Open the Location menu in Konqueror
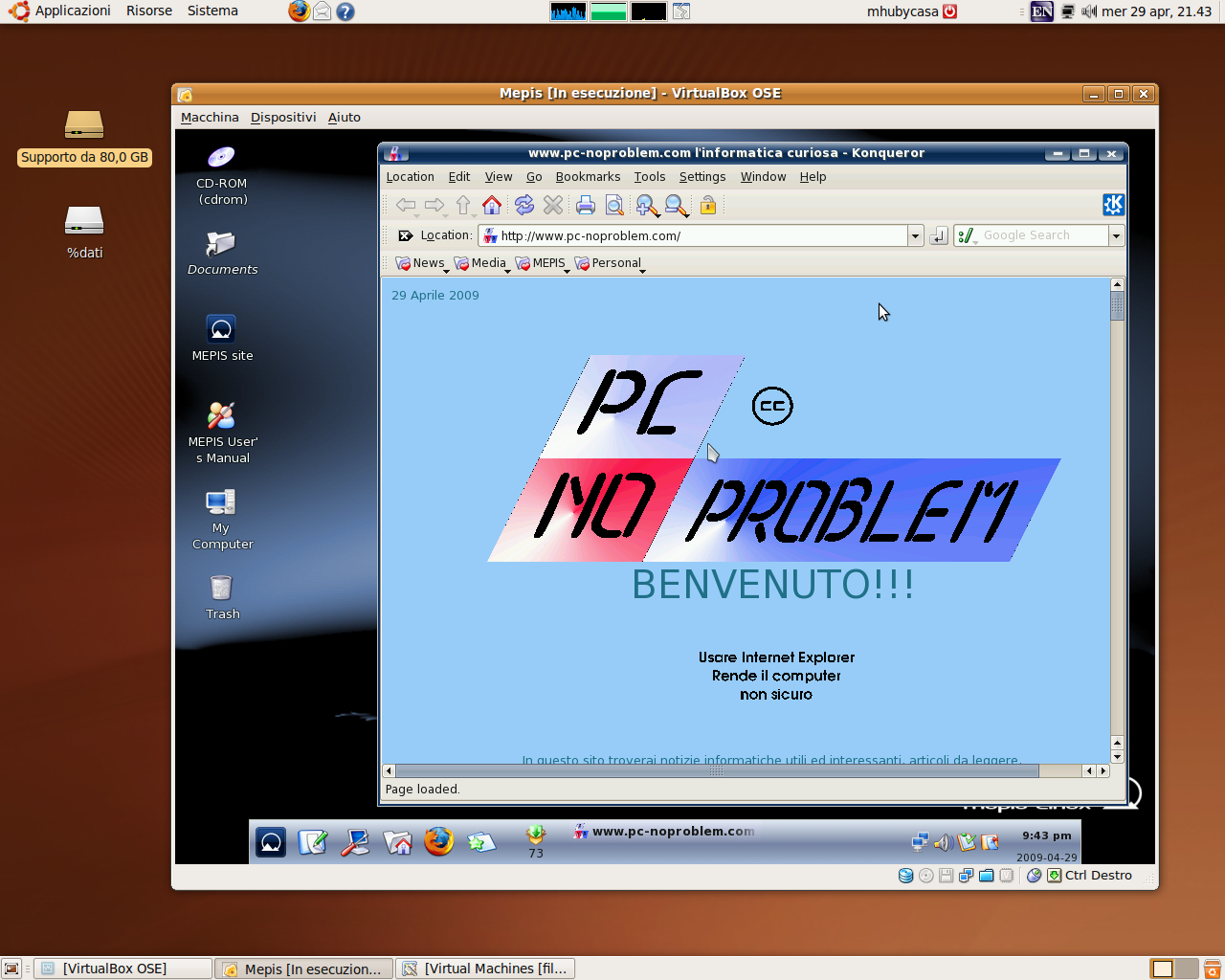Viewport: 1225px width, 980px height. [x=410, y=177]
